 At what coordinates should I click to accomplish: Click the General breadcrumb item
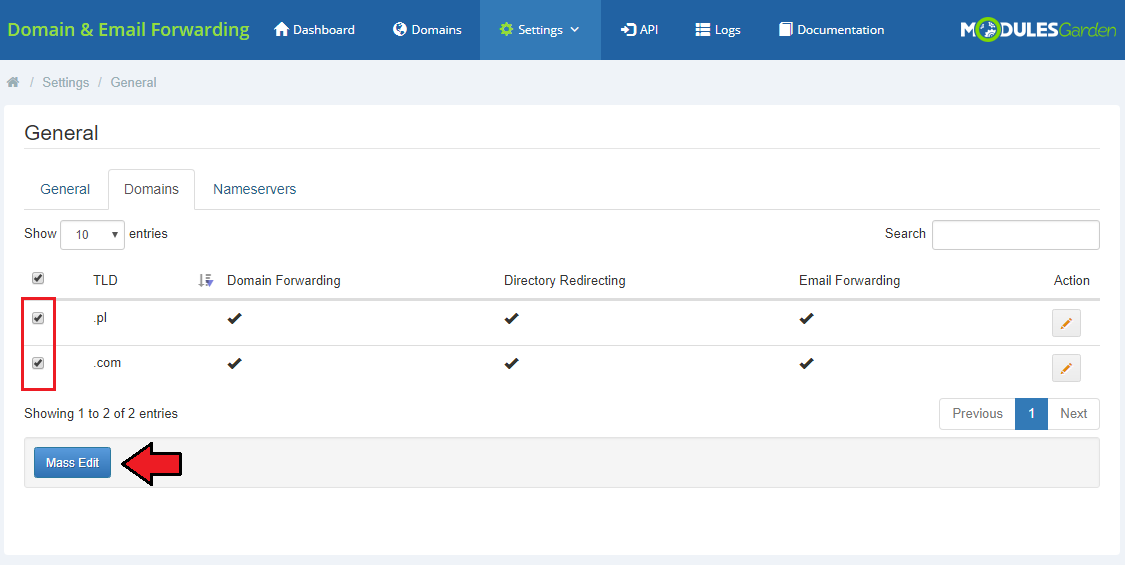[x=133, y=83]
